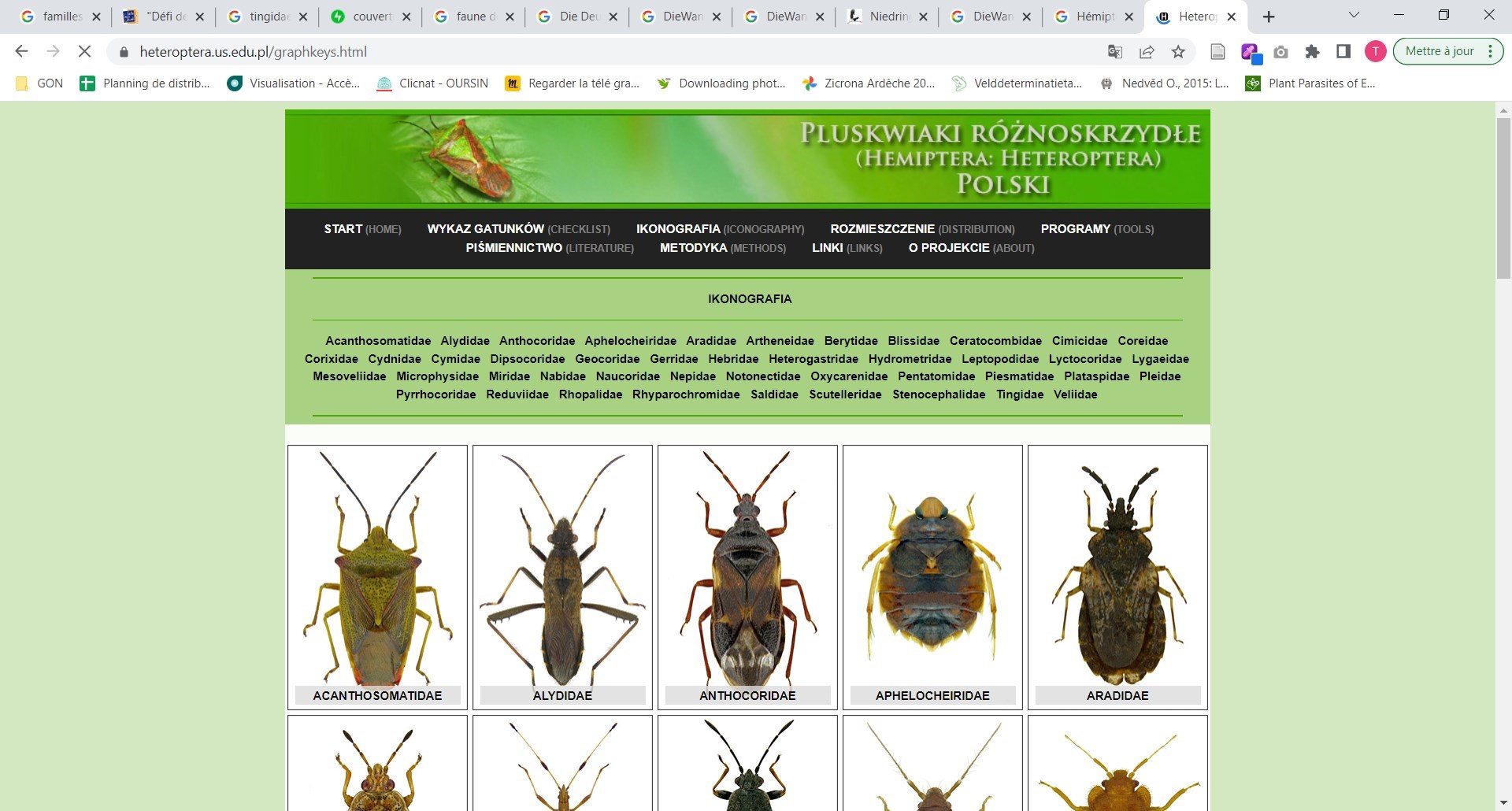Switch to the "Die Deu" tab
1512x811 pixels.
(577, 17)
